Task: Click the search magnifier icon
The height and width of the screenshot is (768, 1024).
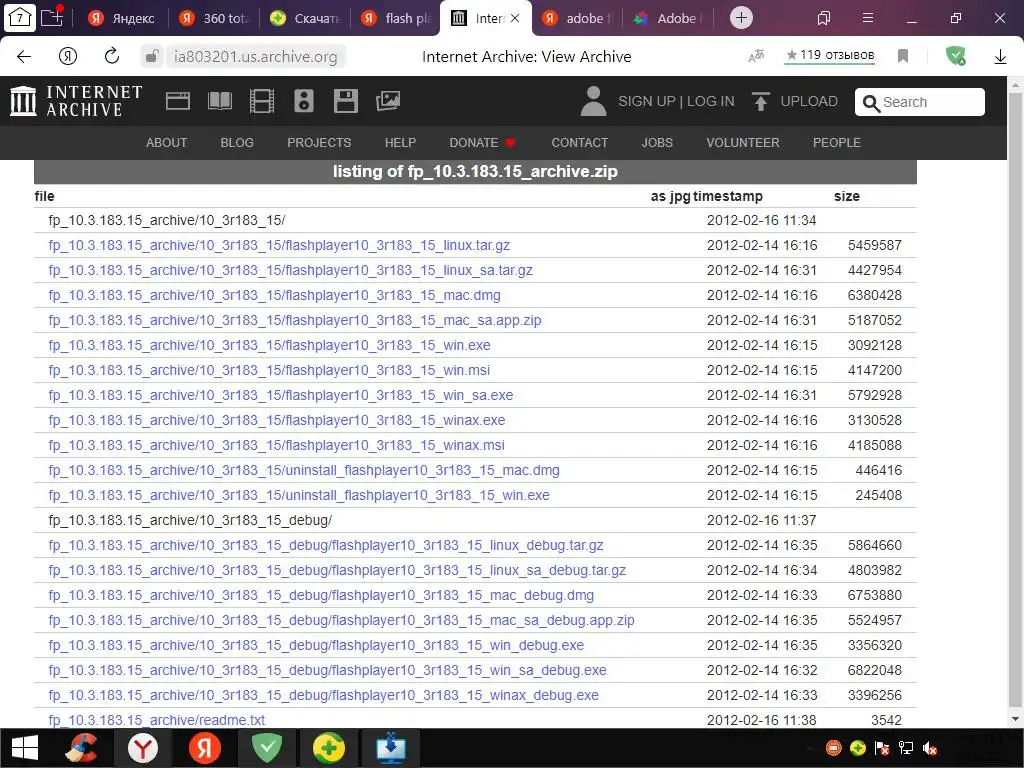Action: pos(871,103)
